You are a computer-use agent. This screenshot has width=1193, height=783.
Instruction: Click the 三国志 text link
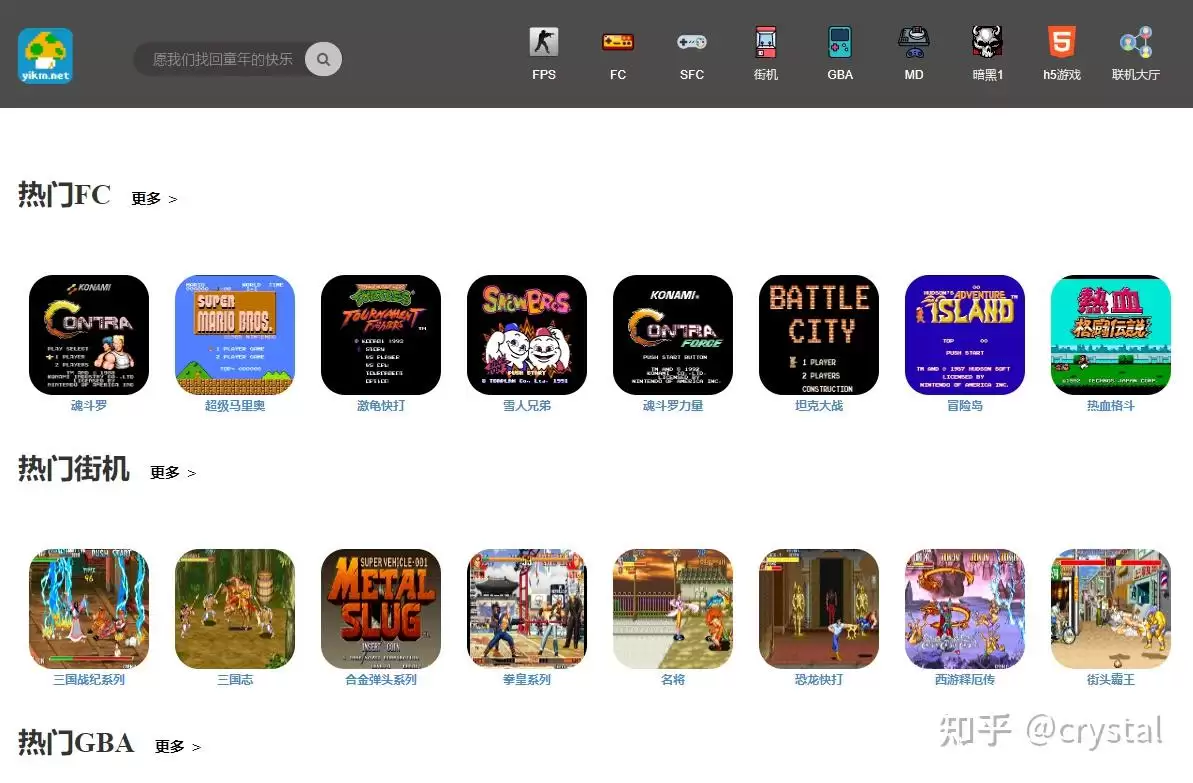[235, 680]
